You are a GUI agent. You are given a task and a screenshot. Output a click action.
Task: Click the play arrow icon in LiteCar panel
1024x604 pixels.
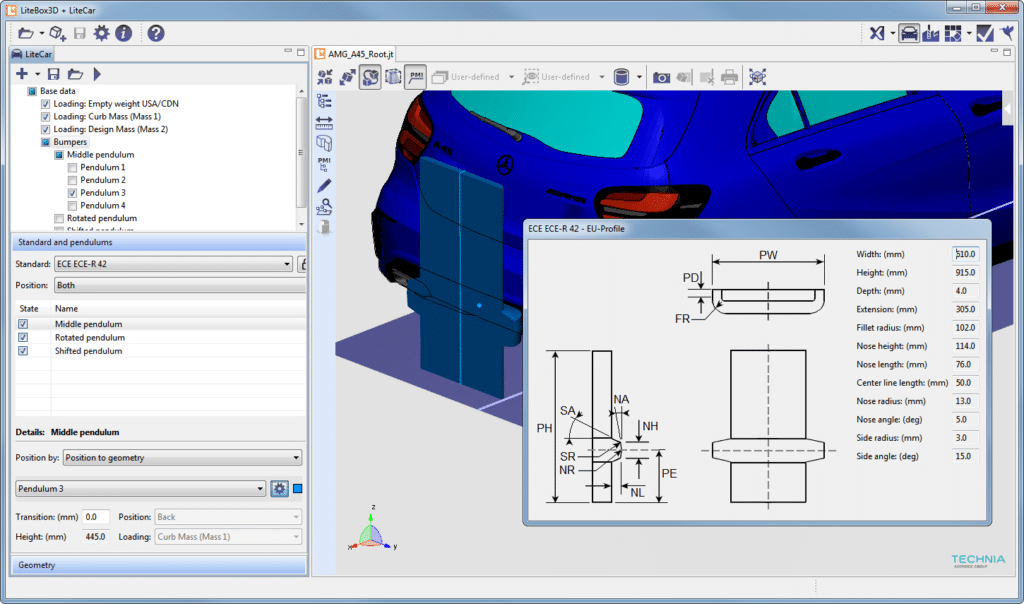pos(97,74)
